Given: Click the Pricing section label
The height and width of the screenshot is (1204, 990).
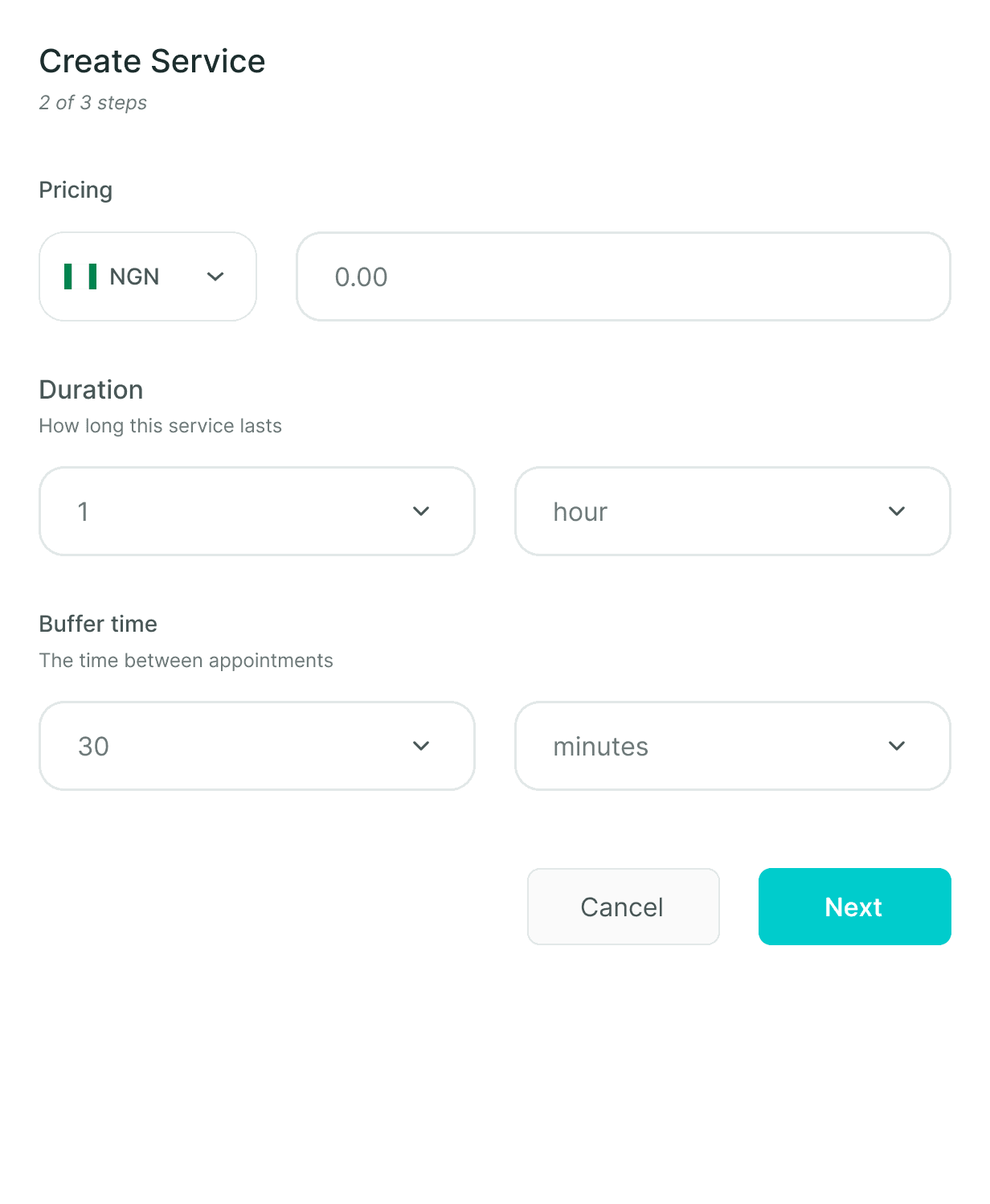Looking at the screenshot, I should point(76,190).
